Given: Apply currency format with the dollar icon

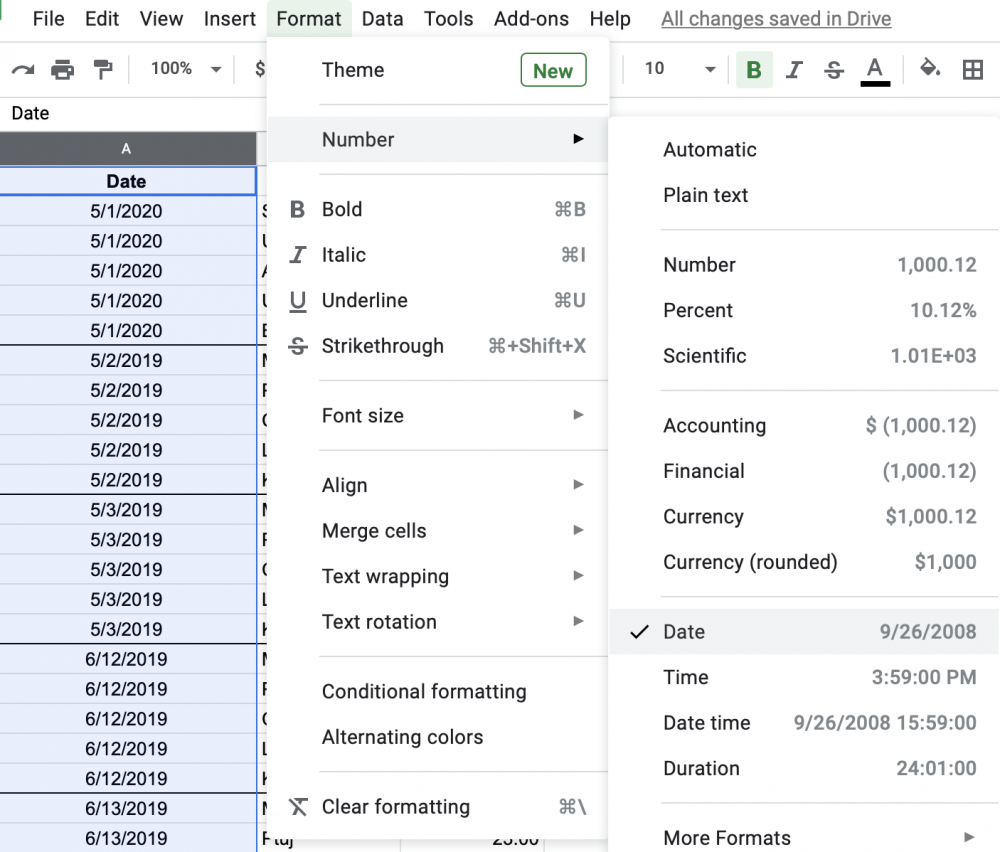Looking at the screenshot, I should 259,69.
